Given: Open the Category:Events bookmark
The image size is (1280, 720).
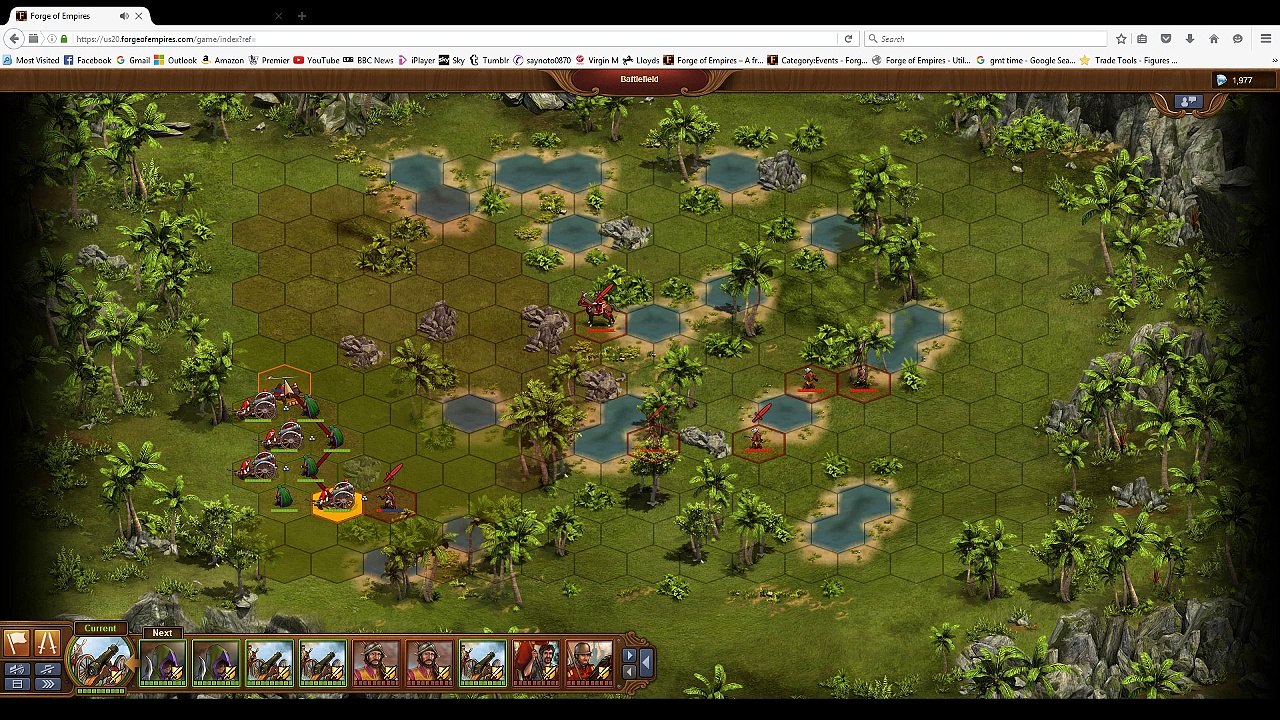Looking at the screenshot, I should pyautogui.click(x=817, y=60).
